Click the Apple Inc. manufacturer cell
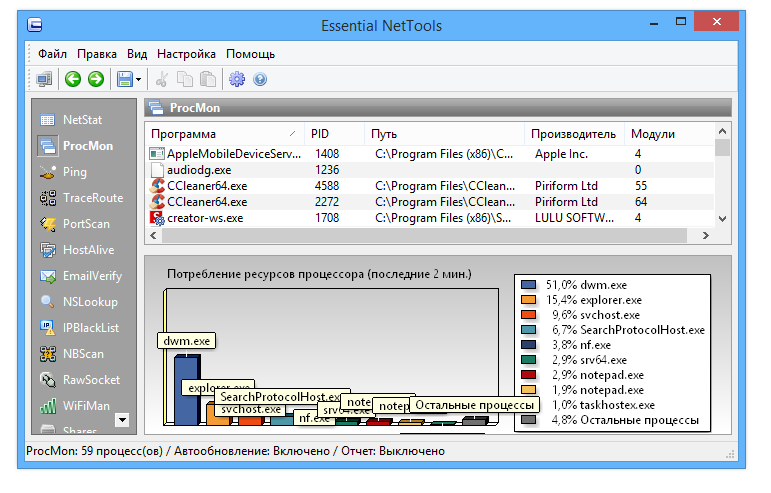 (x=561, y=154)
